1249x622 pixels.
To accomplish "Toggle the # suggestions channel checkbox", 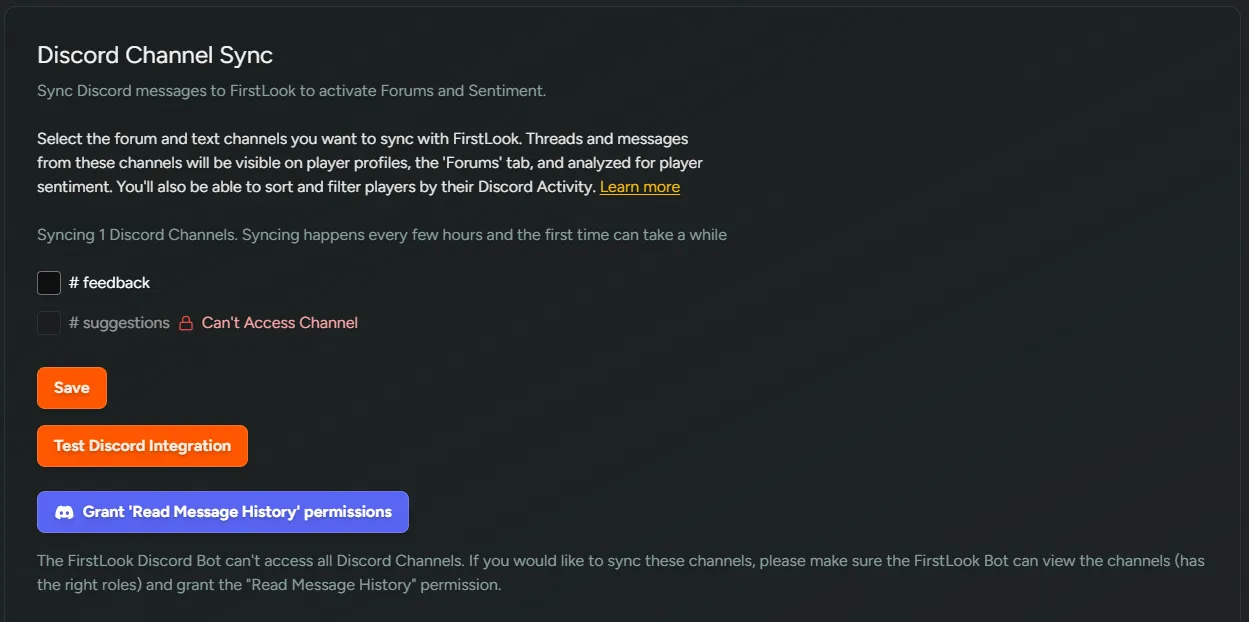I will (48, 322).
